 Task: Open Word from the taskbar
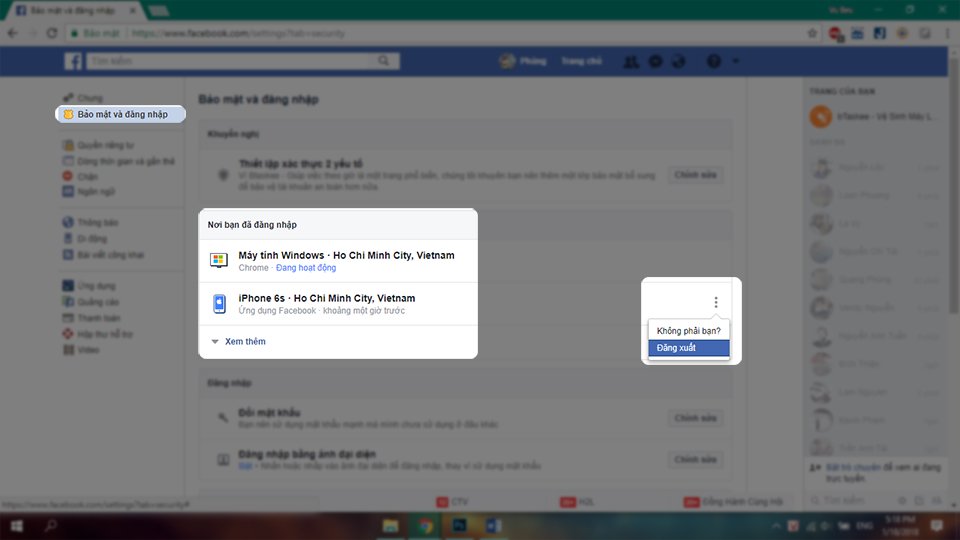[493, 526]
